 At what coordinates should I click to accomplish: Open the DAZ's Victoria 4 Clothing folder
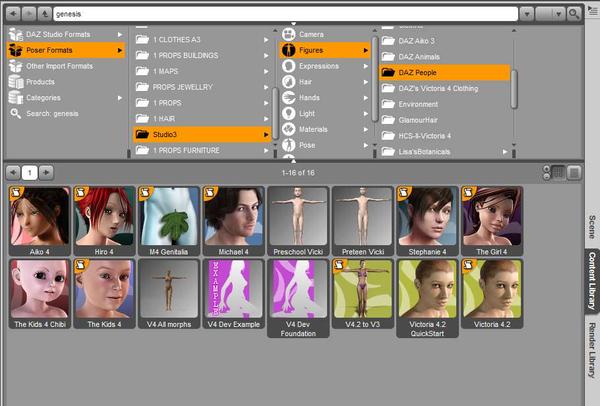(x=444, y=88)
